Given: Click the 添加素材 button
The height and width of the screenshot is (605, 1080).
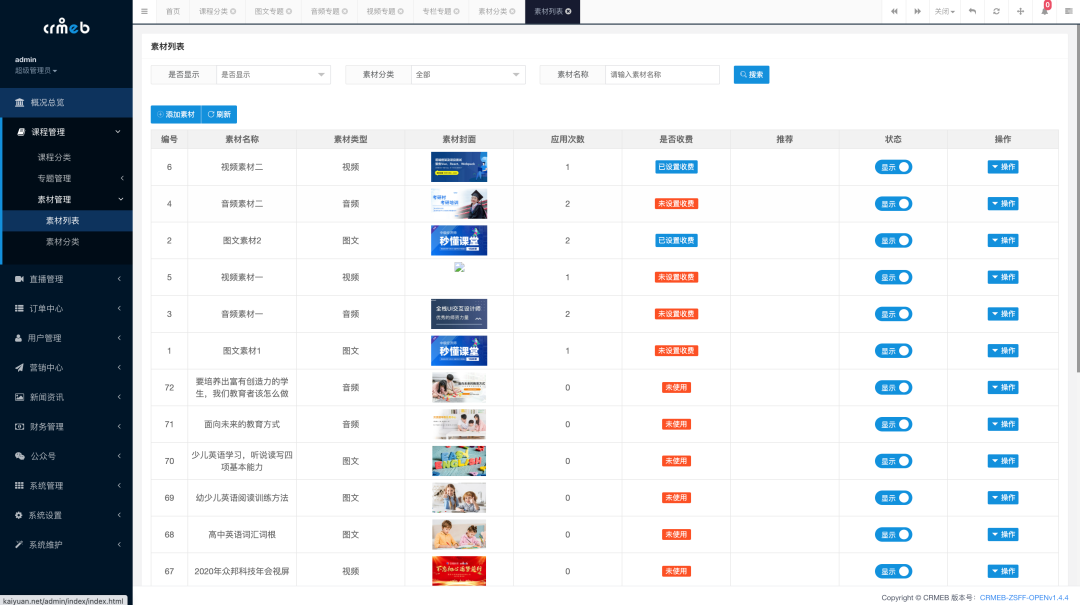Looking at the screenshot, I should [175, 114].
